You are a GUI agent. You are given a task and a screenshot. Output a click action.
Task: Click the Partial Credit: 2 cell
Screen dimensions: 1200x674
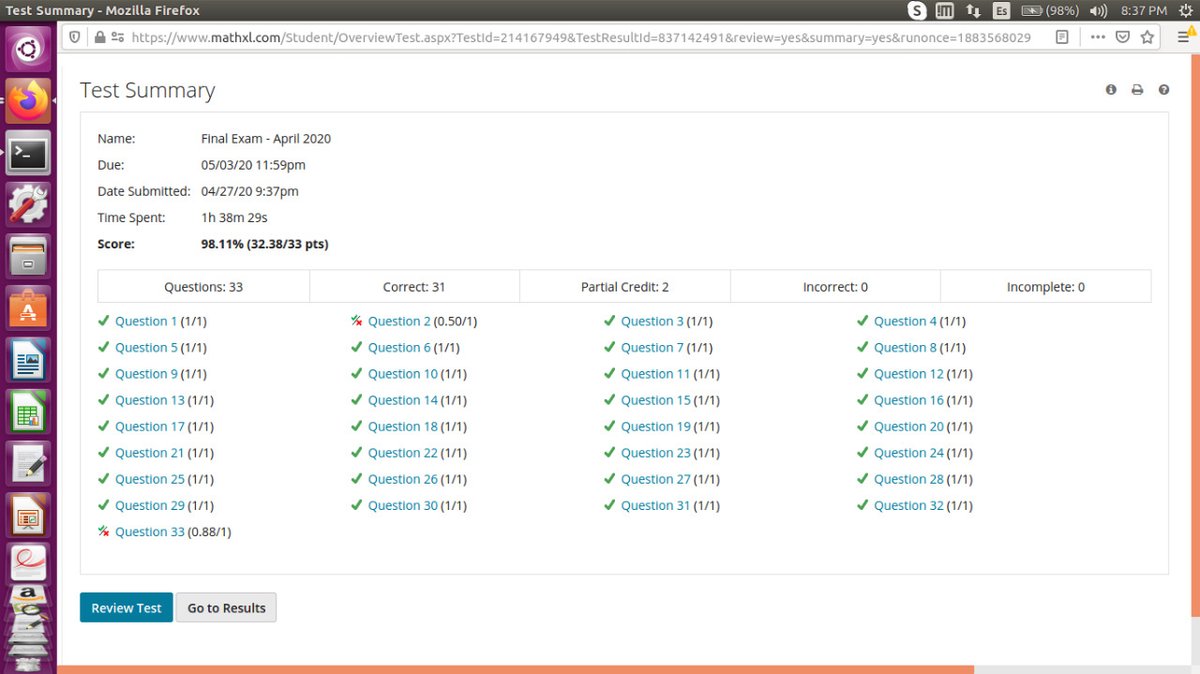coord(625,287)
